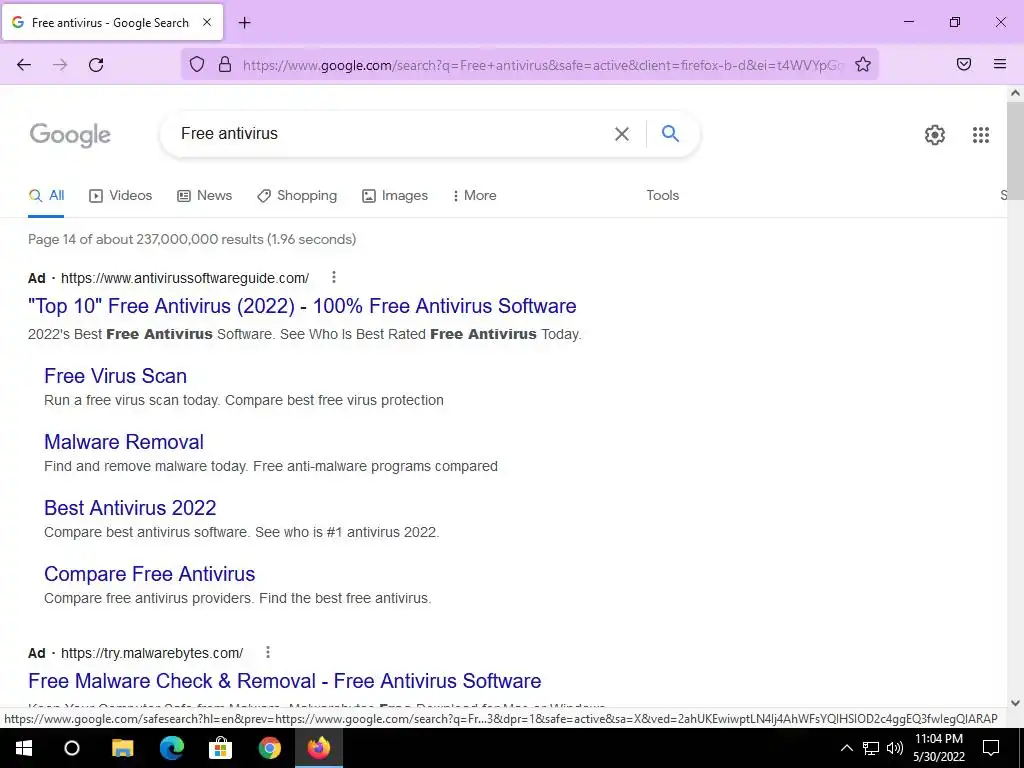Go back to the previous page
This screenshot has width=1024, height=768.
(24, 65)
